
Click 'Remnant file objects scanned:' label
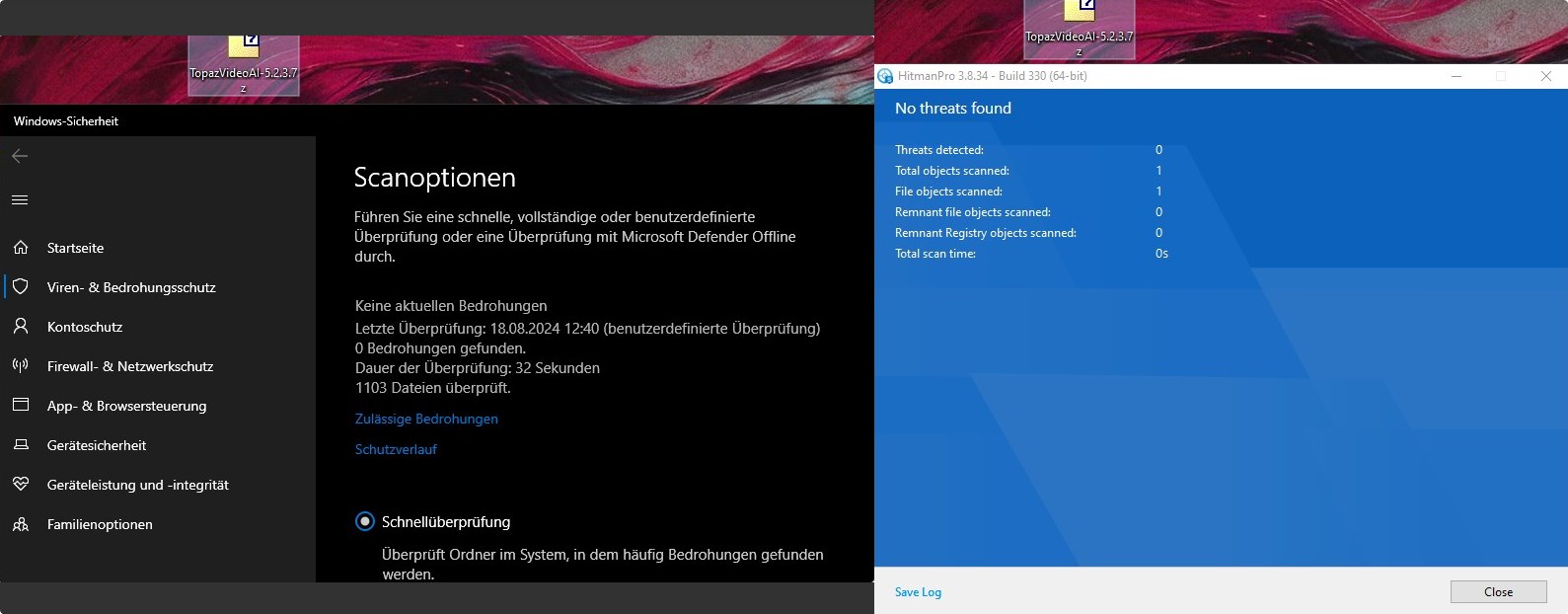point(973,212)
